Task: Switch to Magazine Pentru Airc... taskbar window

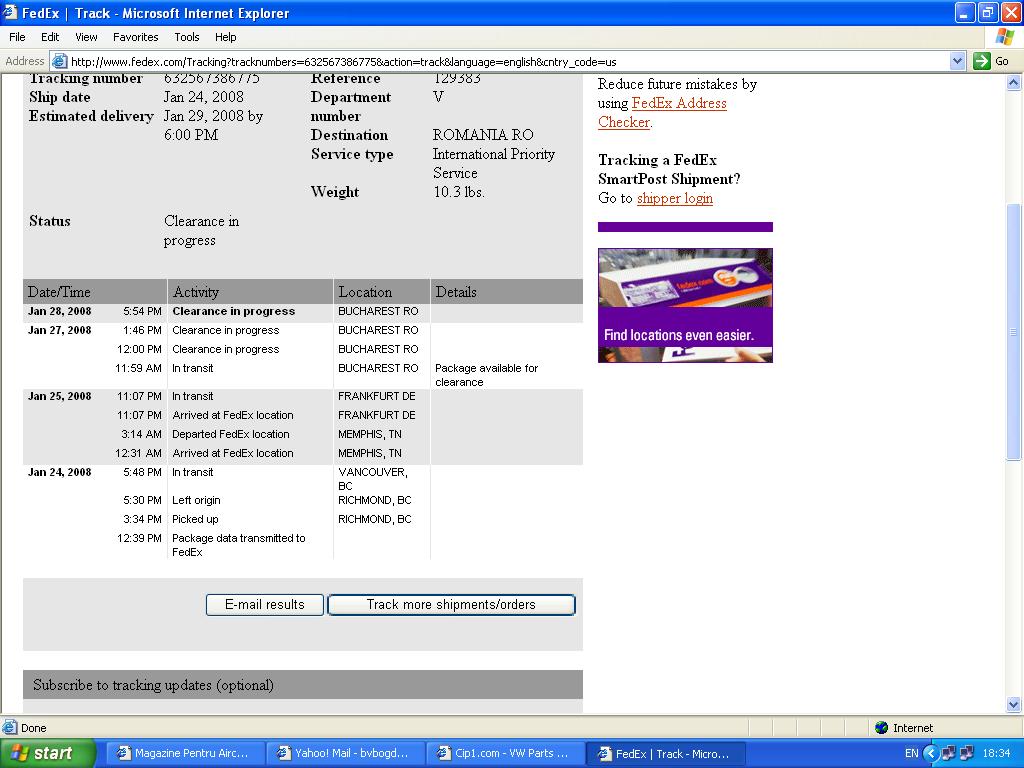Action: pos(184,753)
